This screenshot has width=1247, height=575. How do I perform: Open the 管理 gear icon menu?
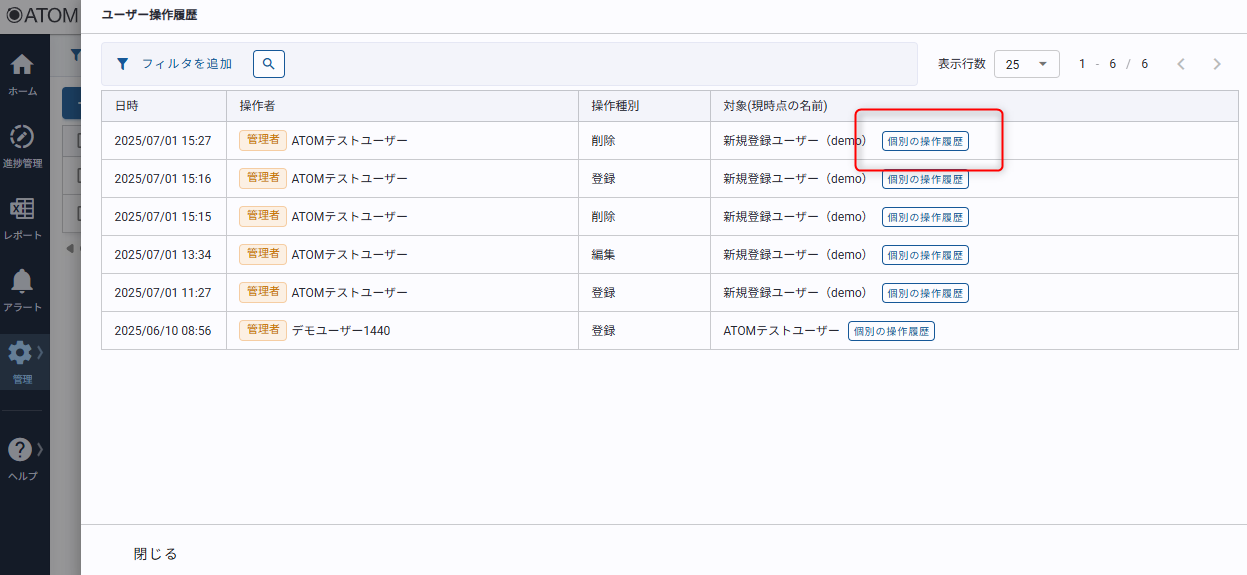coord(21,353)
